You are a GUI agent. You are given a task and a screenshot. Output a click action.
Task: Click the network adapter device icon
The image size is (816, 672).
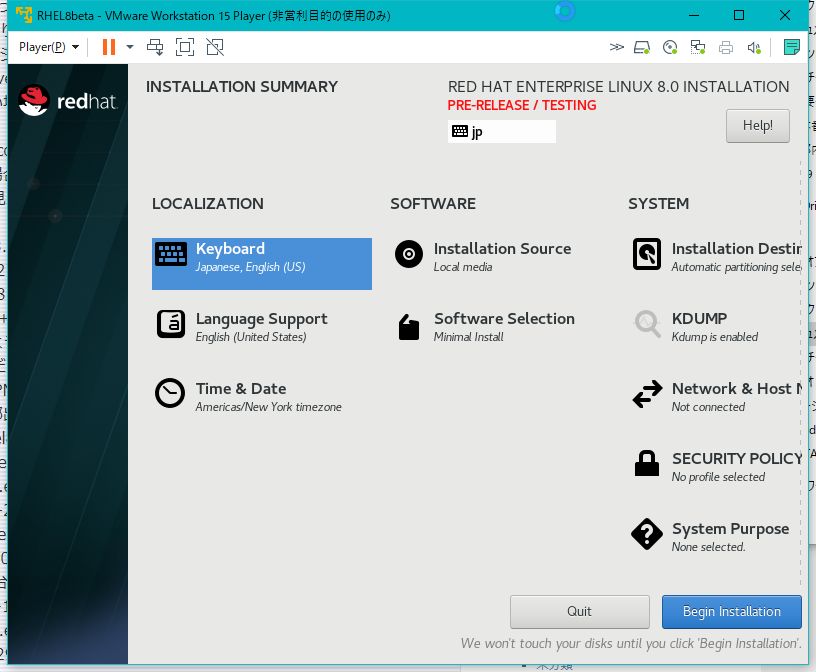point(697,47)
